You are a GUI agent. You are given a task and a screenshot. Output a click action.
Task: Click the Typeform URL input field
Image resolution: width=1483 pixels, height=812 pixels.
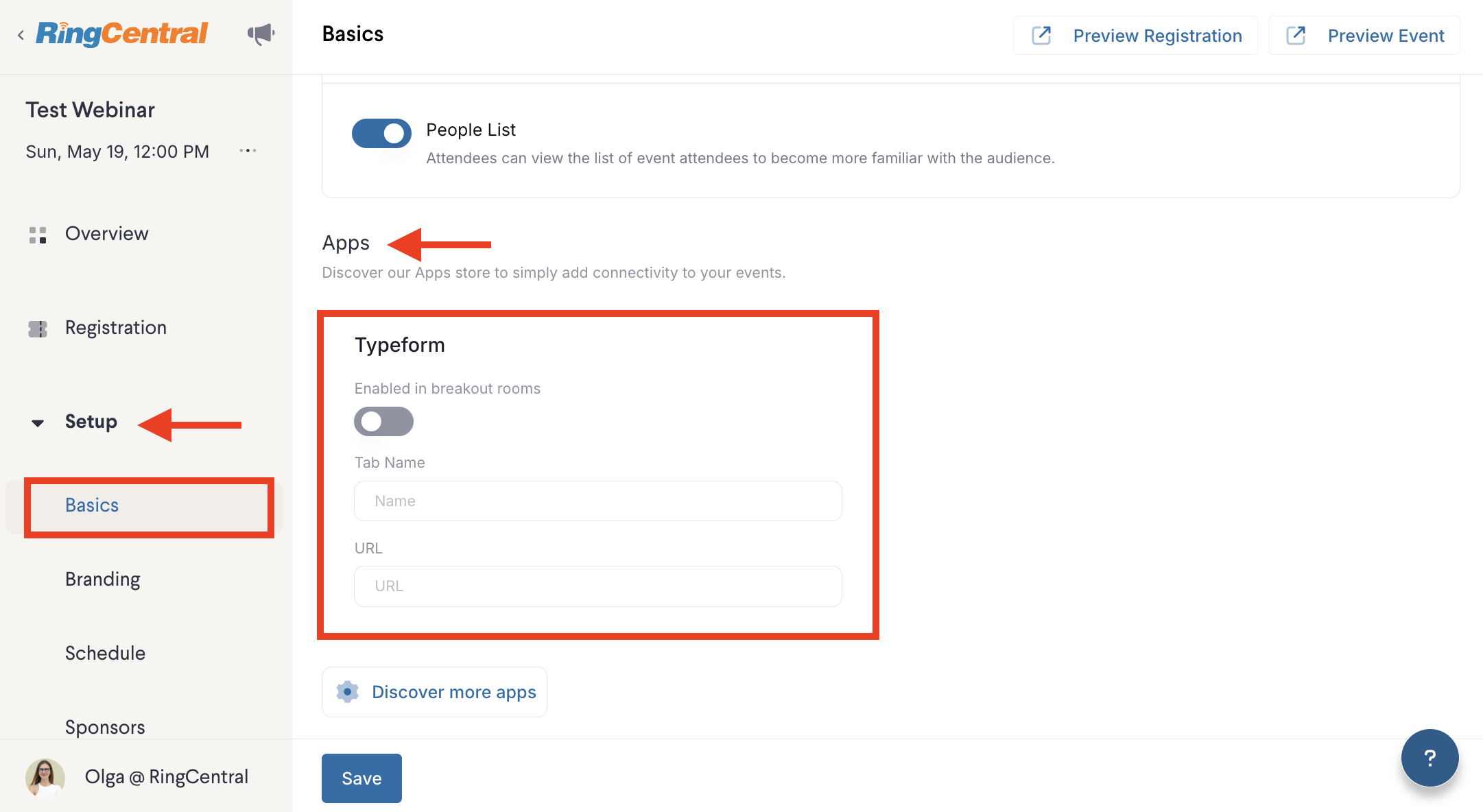(597, 586)
